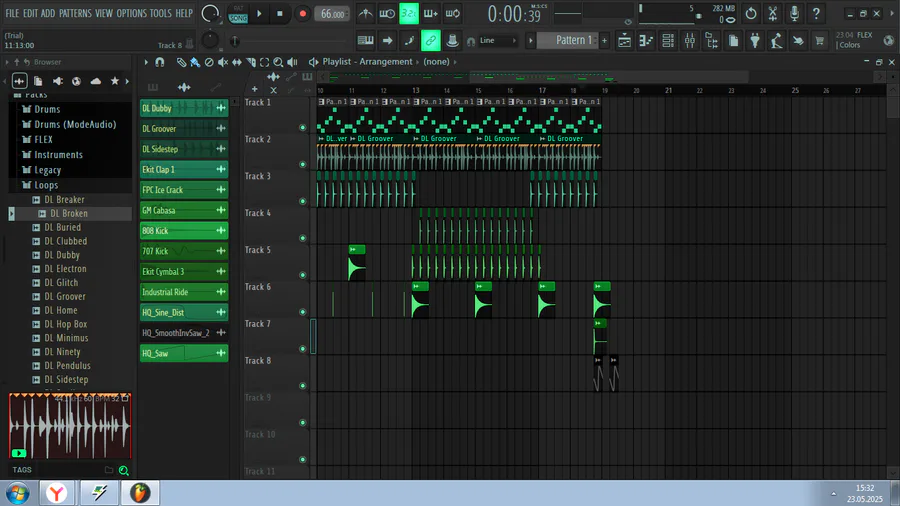This screenshot has height=506, width=900.
Task: Mute Track 3 using its green dot
Action: point(302,201)
